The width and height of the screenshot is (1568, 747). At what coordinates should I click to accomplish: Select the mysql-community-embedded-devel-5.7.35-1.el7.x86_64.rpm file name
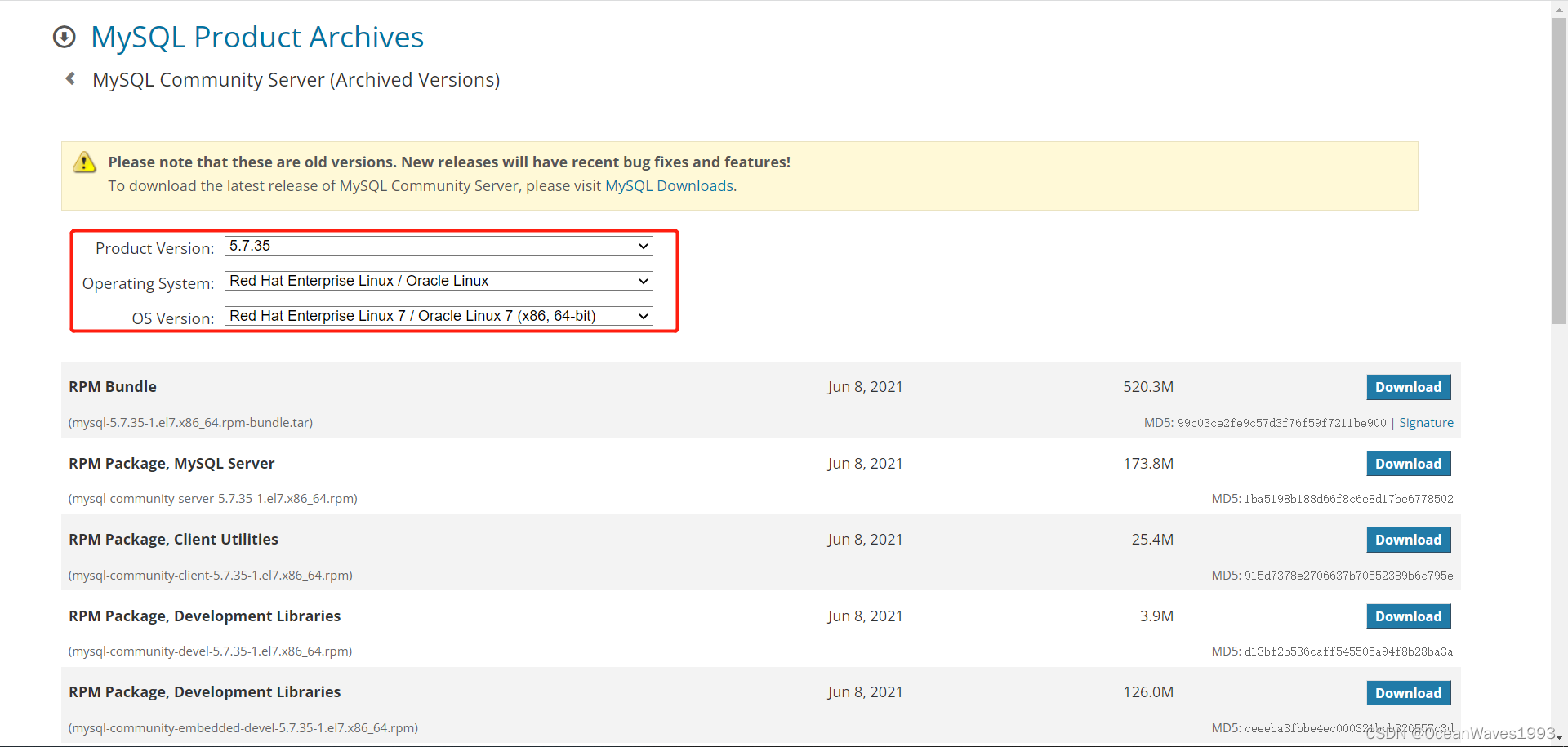tap(243, 728)
